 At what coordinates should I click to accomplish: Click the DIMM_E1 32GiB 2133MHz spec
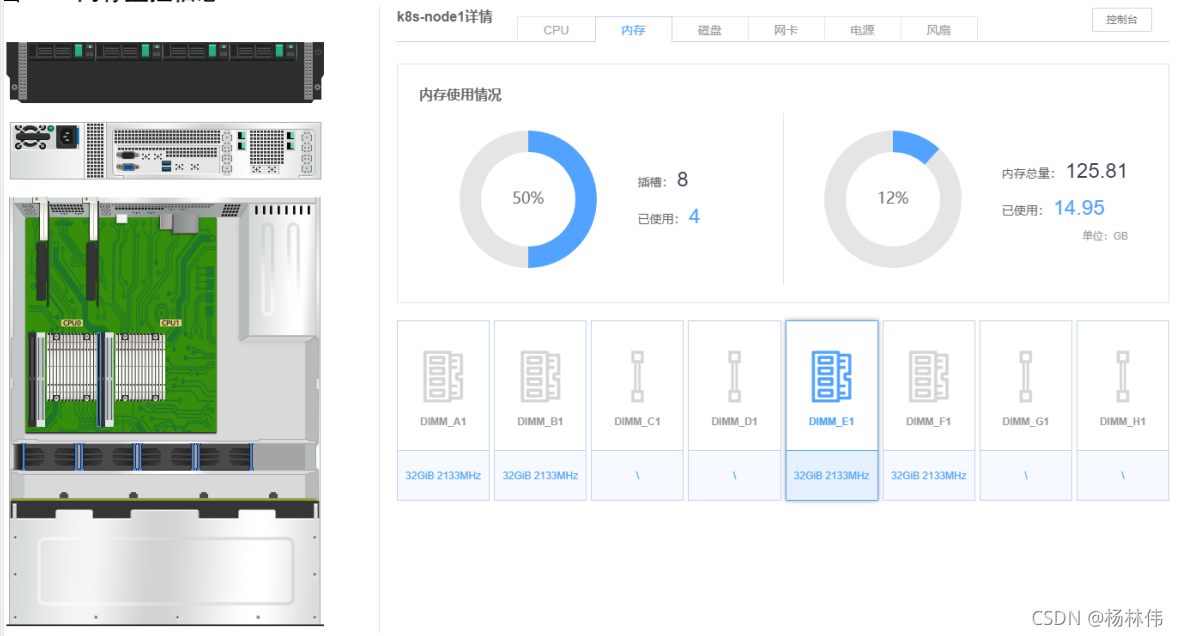click(831, 475)
